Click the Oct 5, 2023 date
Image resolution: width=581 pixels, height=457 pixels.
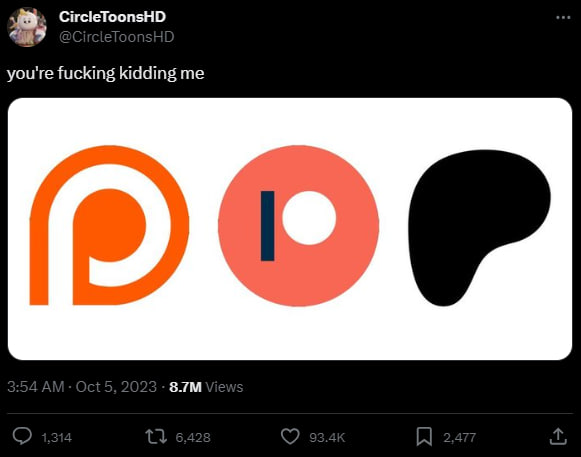point(116,387)
